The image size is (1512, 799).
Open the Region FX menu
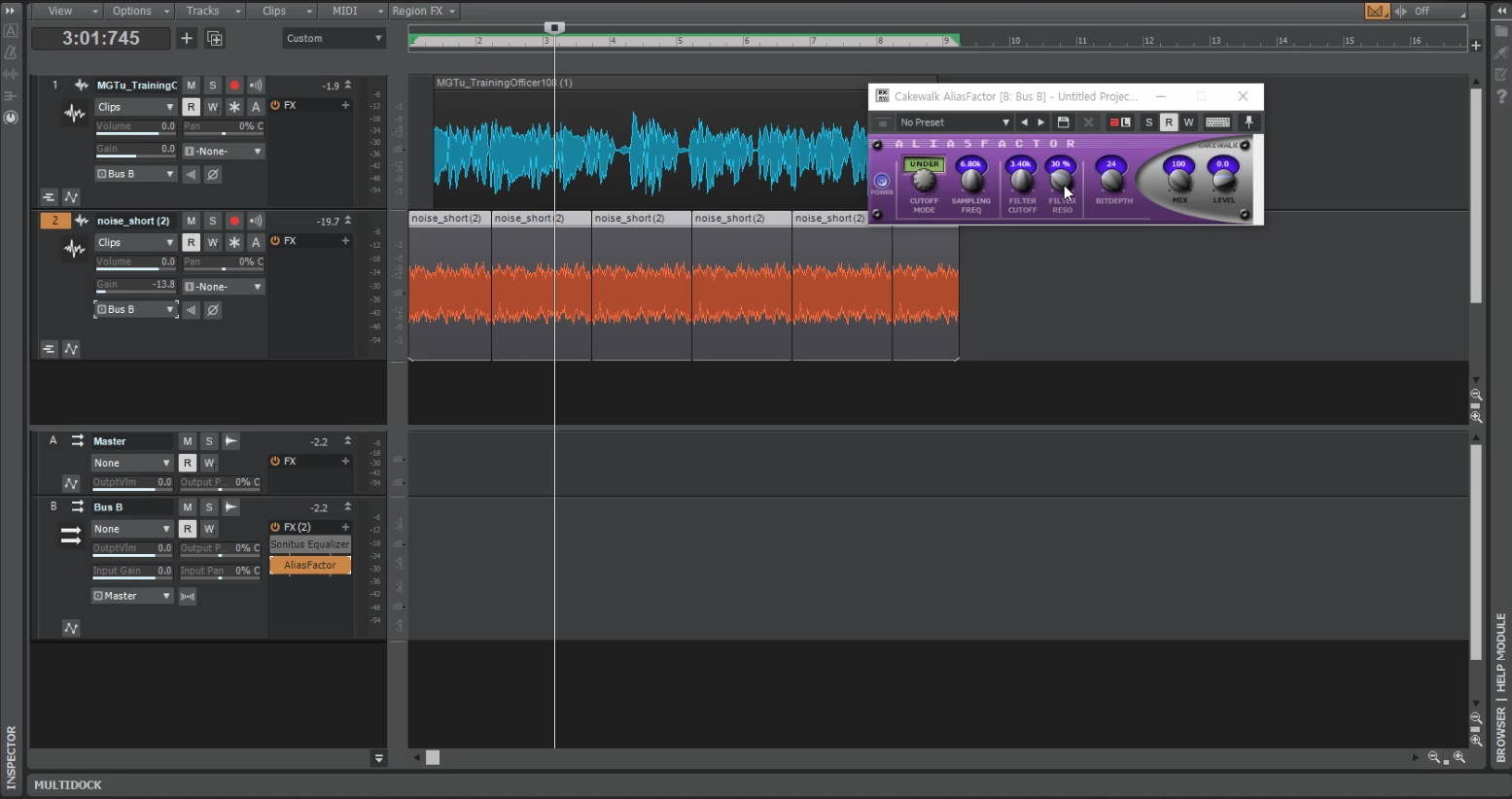coord(424,11)
